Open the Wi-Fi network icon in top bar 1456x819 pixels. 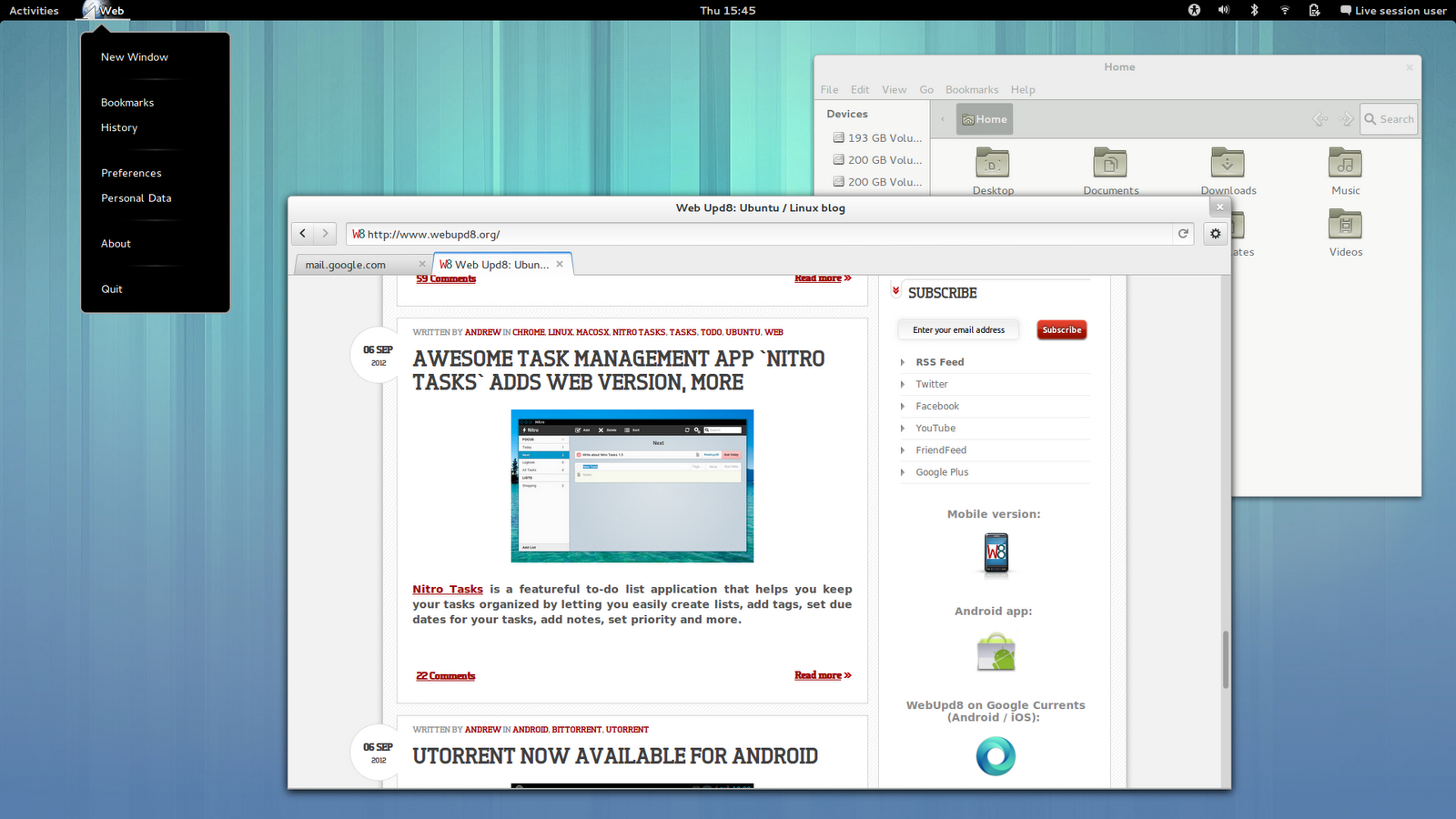tap(1285, 10)
